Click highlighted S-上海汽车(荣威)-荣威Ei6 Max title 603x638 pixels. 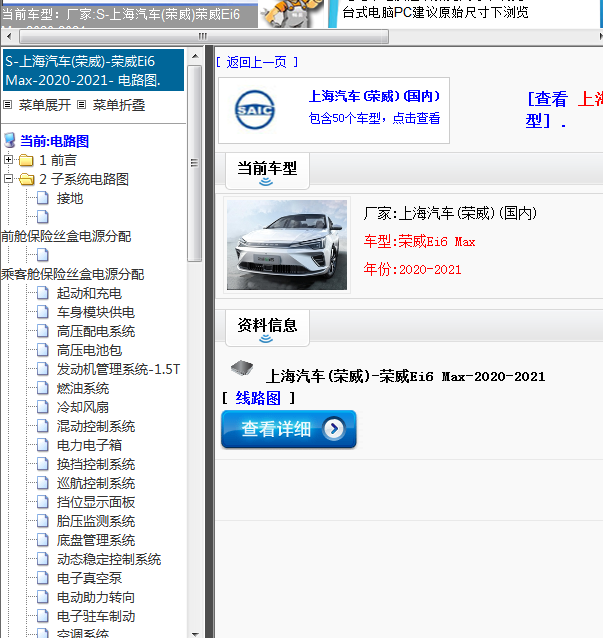94,70
